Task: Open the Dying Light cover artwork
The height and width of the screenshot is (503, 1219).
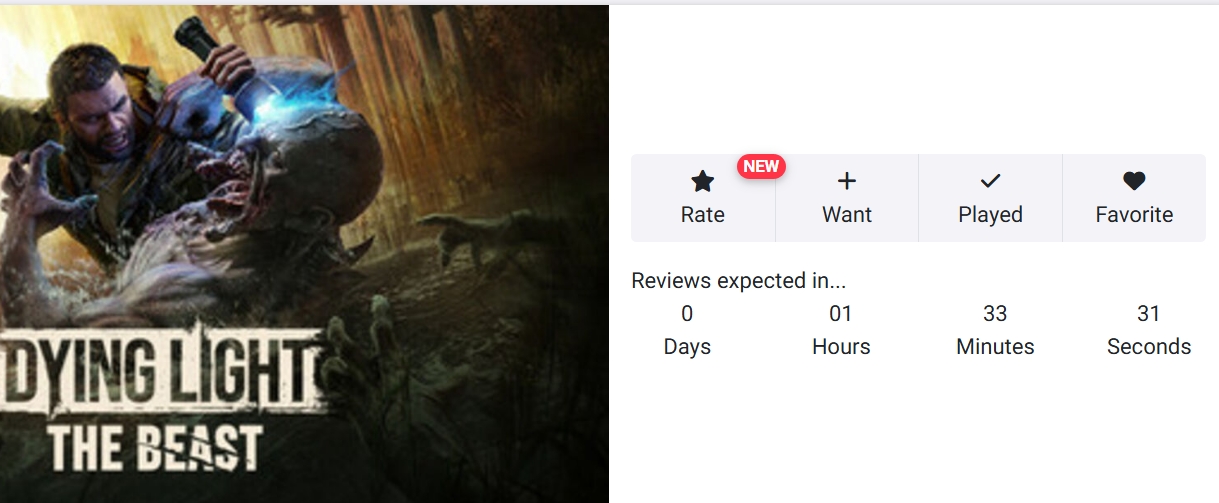Action: 304,254
